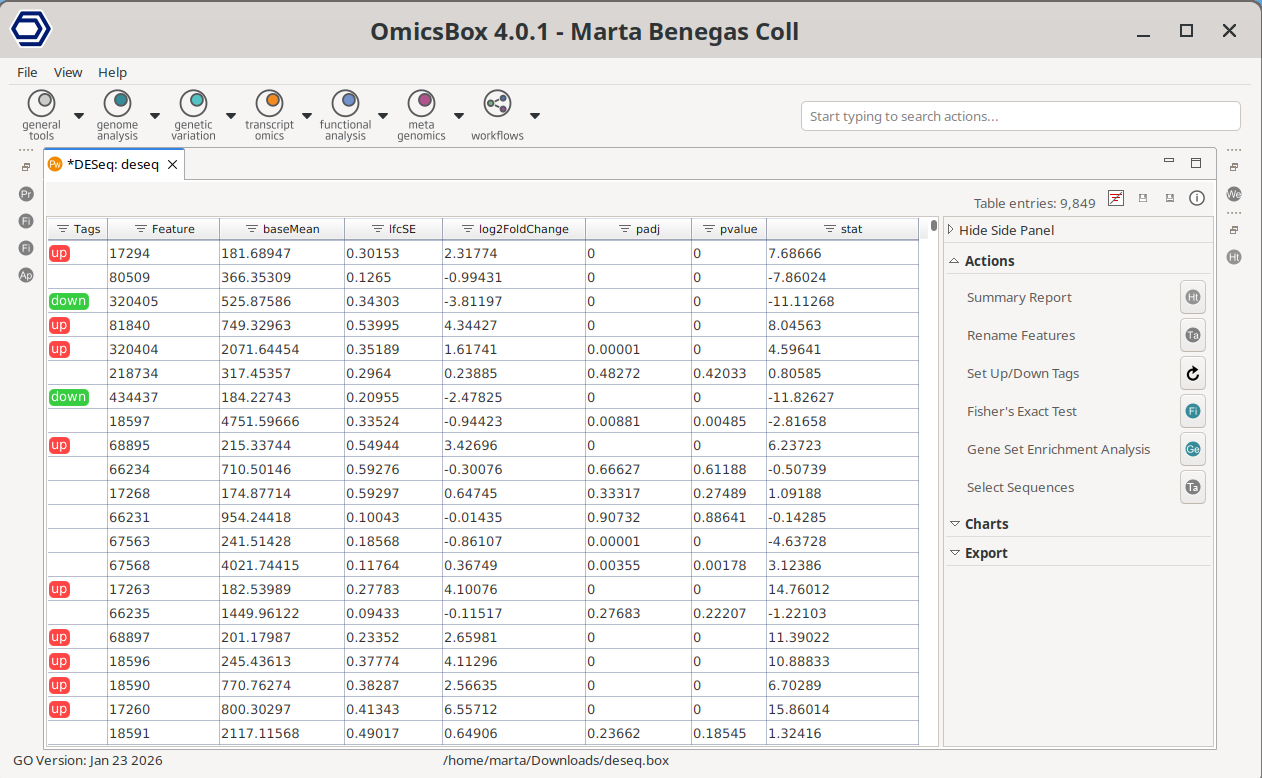Screen dimensions: 1262x778
Task: Open the File menu
Action: [27, 72]
